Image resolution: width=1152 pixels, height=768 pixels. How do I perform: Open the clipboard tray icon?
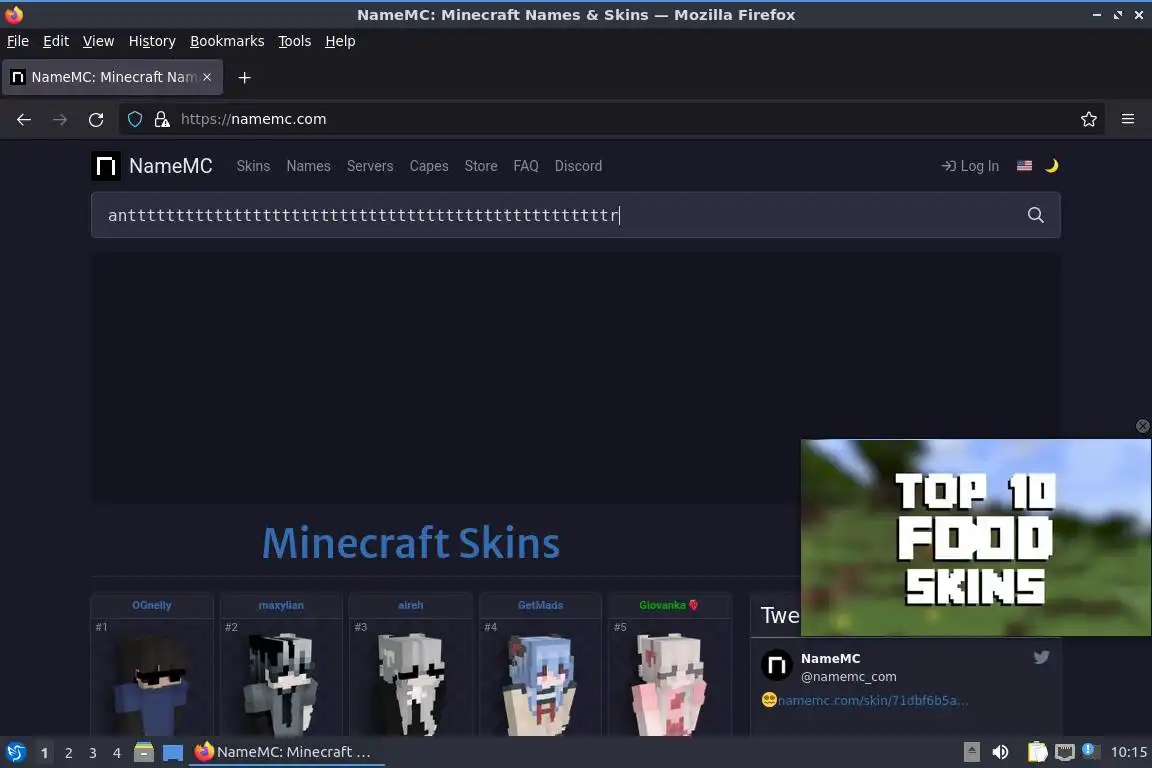(x=1037, y=752)
